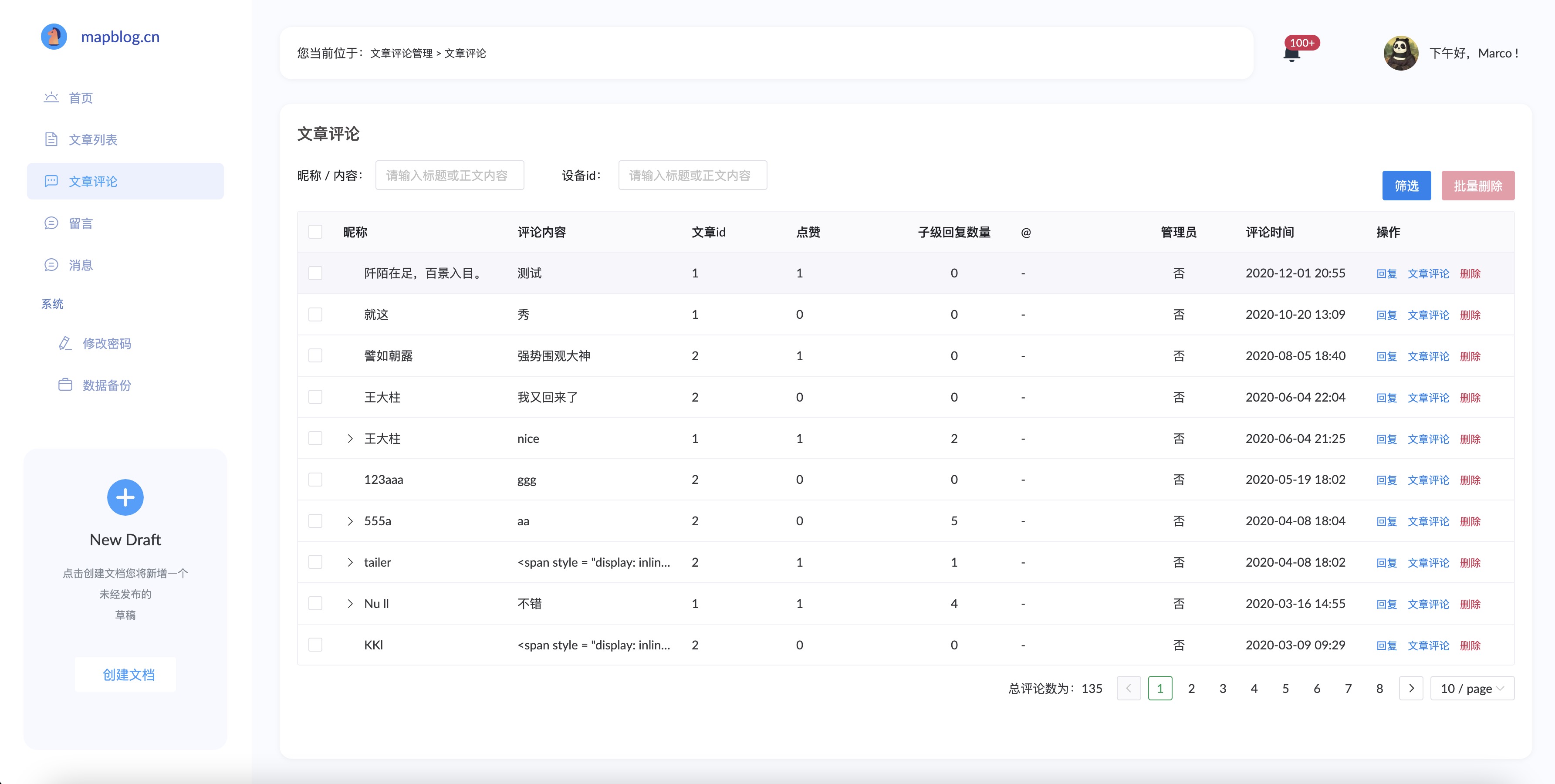Click the 强势围观大神 comment cell
The height and width of the screenshot is (784, 1555).
554,355
